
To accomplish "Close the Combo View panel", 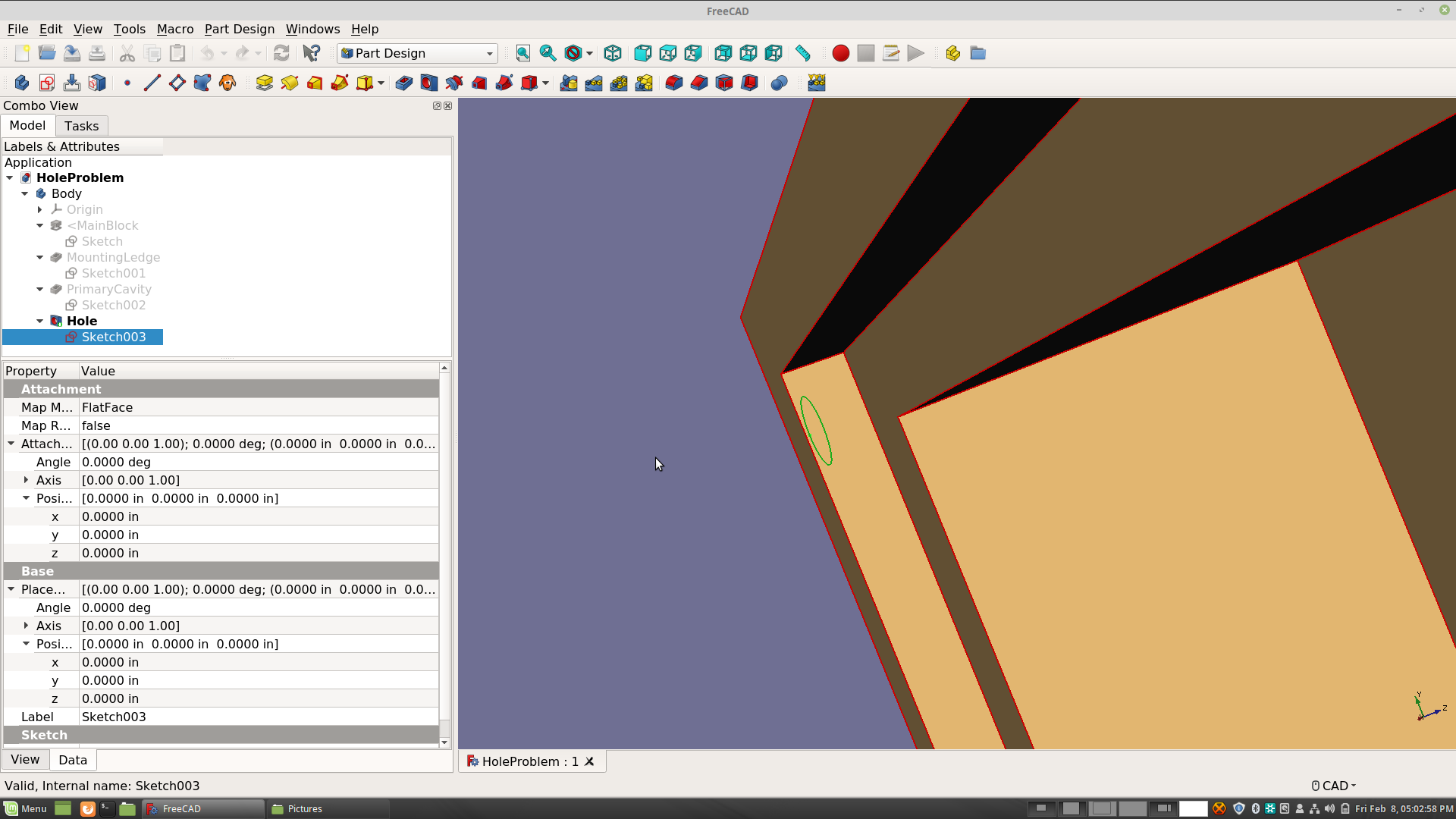I will pos(448,106).
